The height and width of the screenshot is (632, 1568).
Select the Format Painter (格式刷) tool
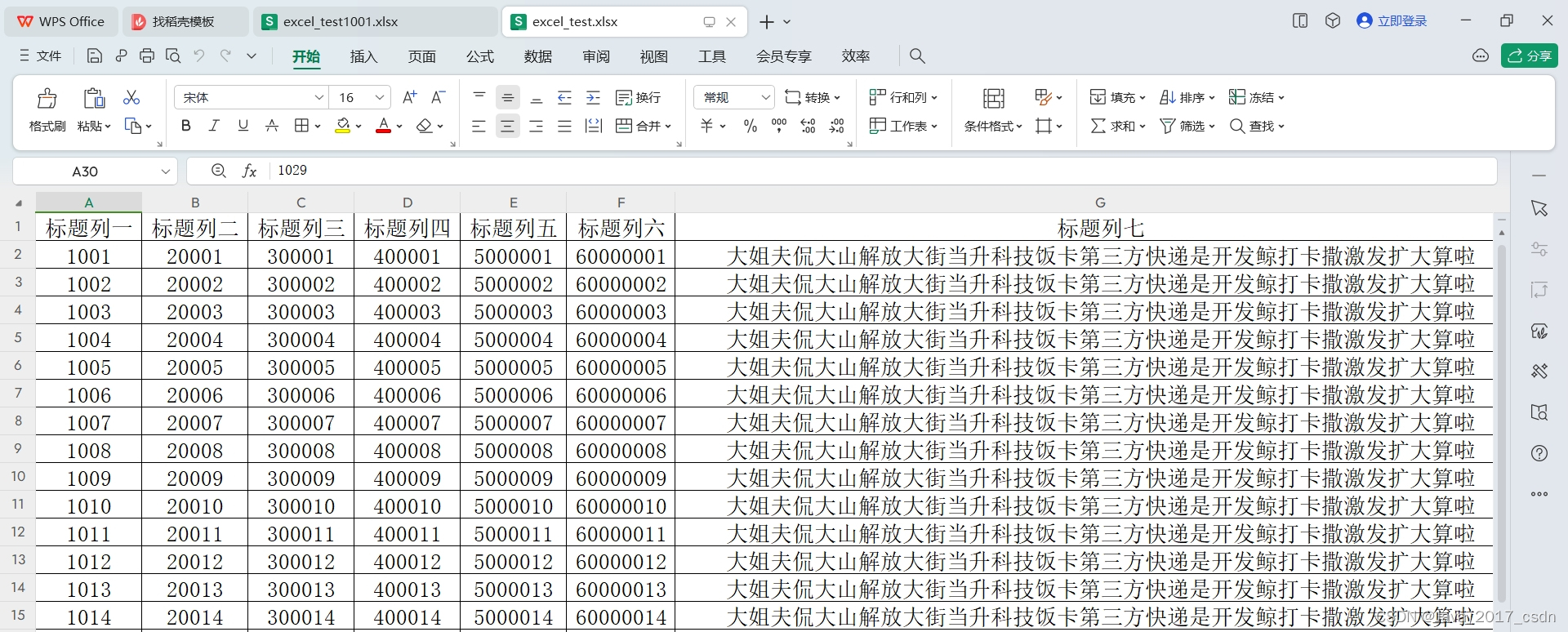(x=47, y=109)
